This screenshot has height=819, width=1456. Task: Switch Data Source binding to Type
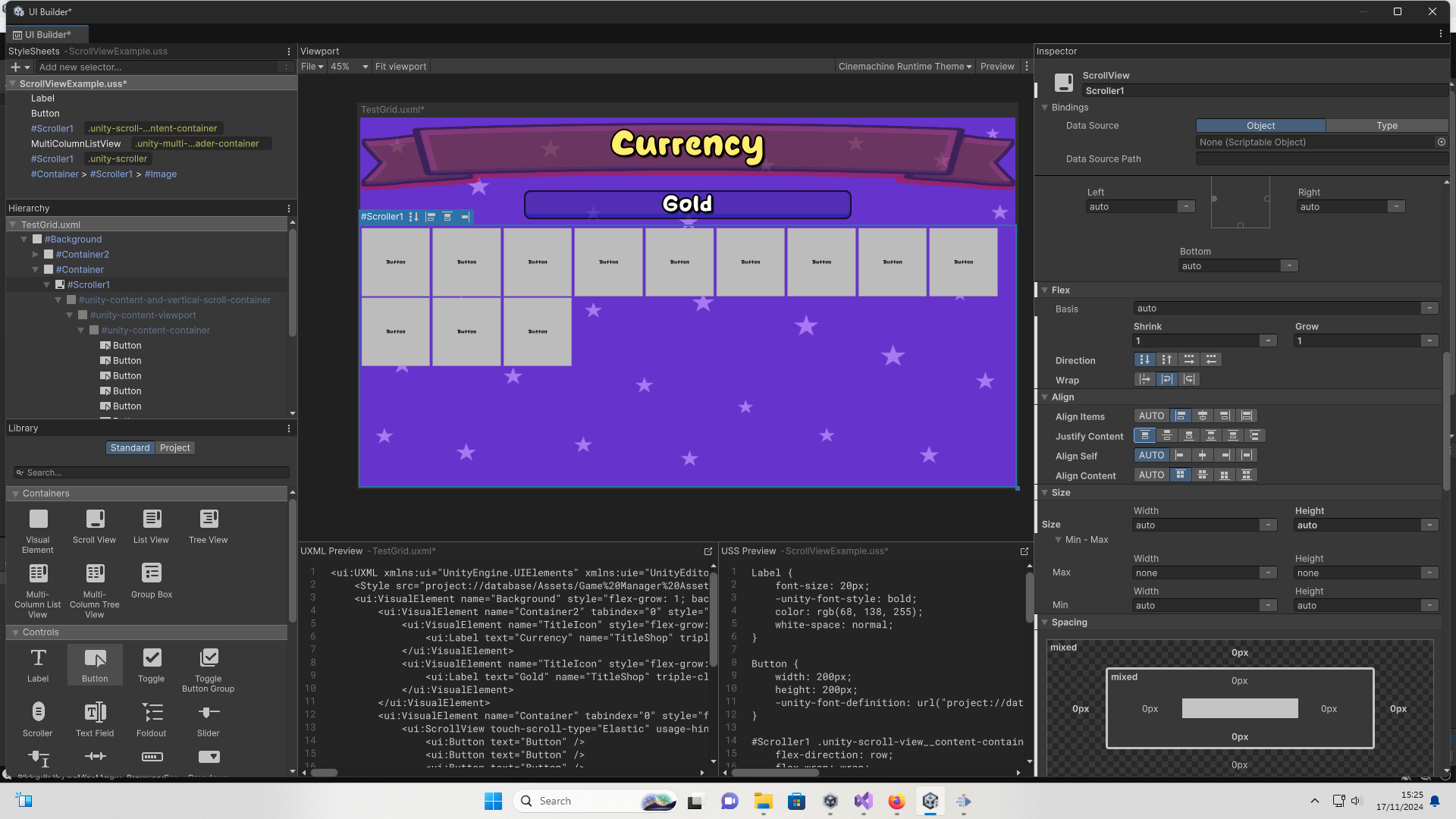(1386, 125)
